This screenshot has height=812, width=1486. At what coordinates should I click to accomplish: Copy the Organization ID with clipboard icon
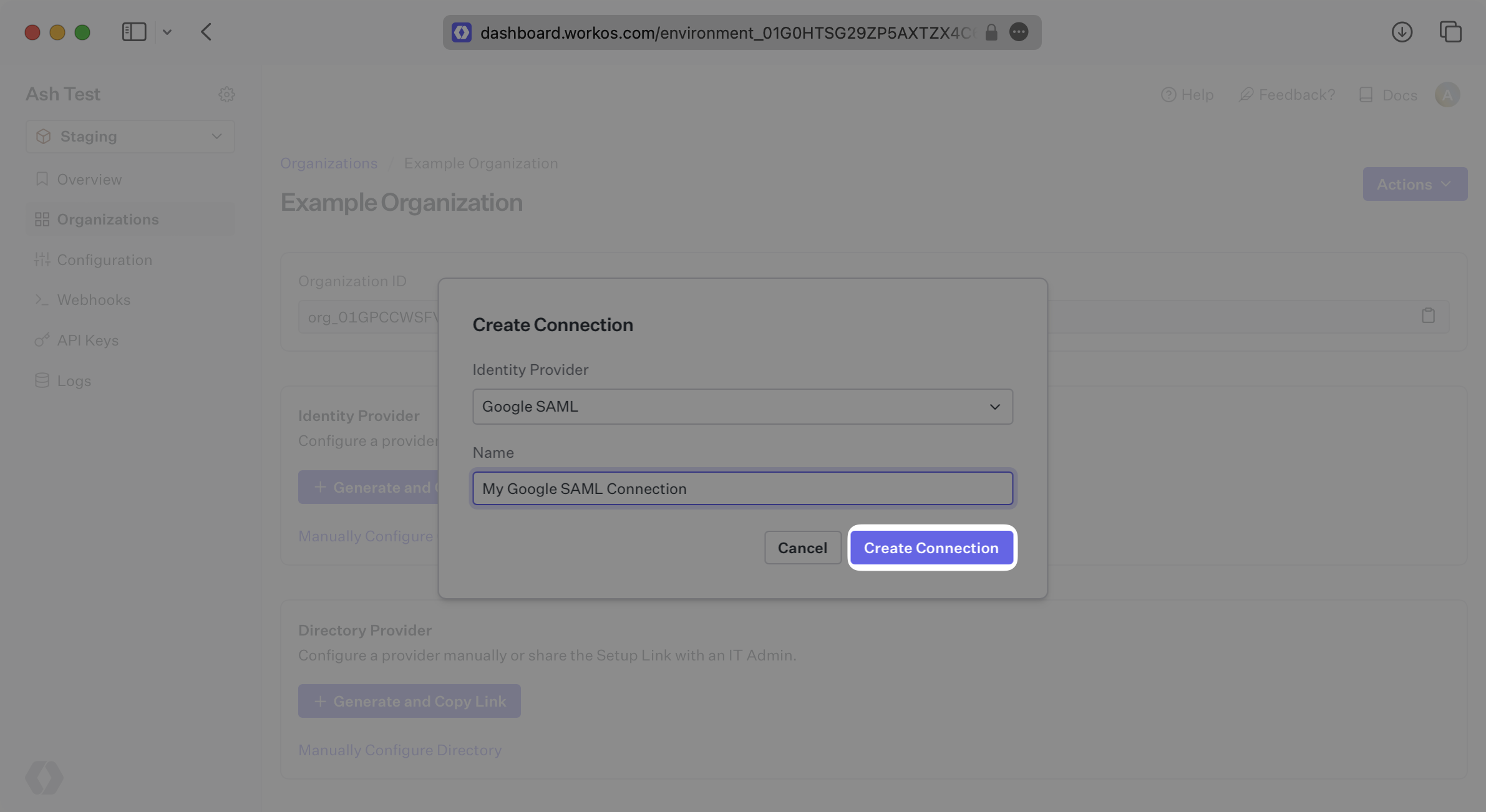[1428, 316]
